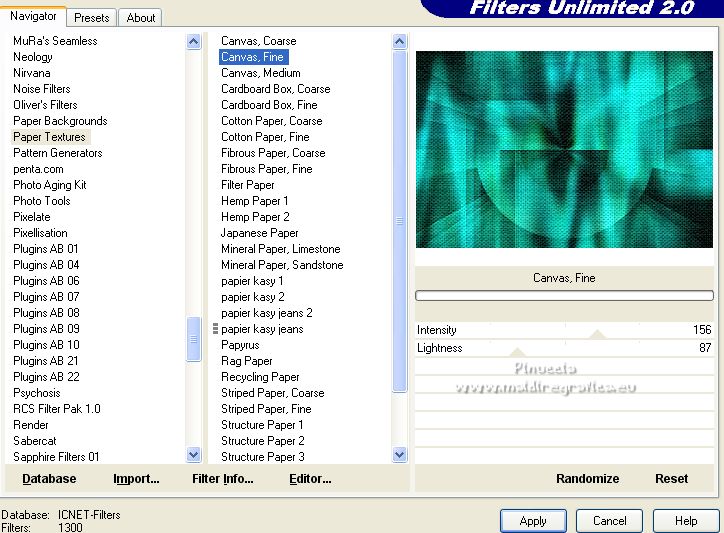Select Recycling Paper filter
724x533 pixels.
coord(260,377)
